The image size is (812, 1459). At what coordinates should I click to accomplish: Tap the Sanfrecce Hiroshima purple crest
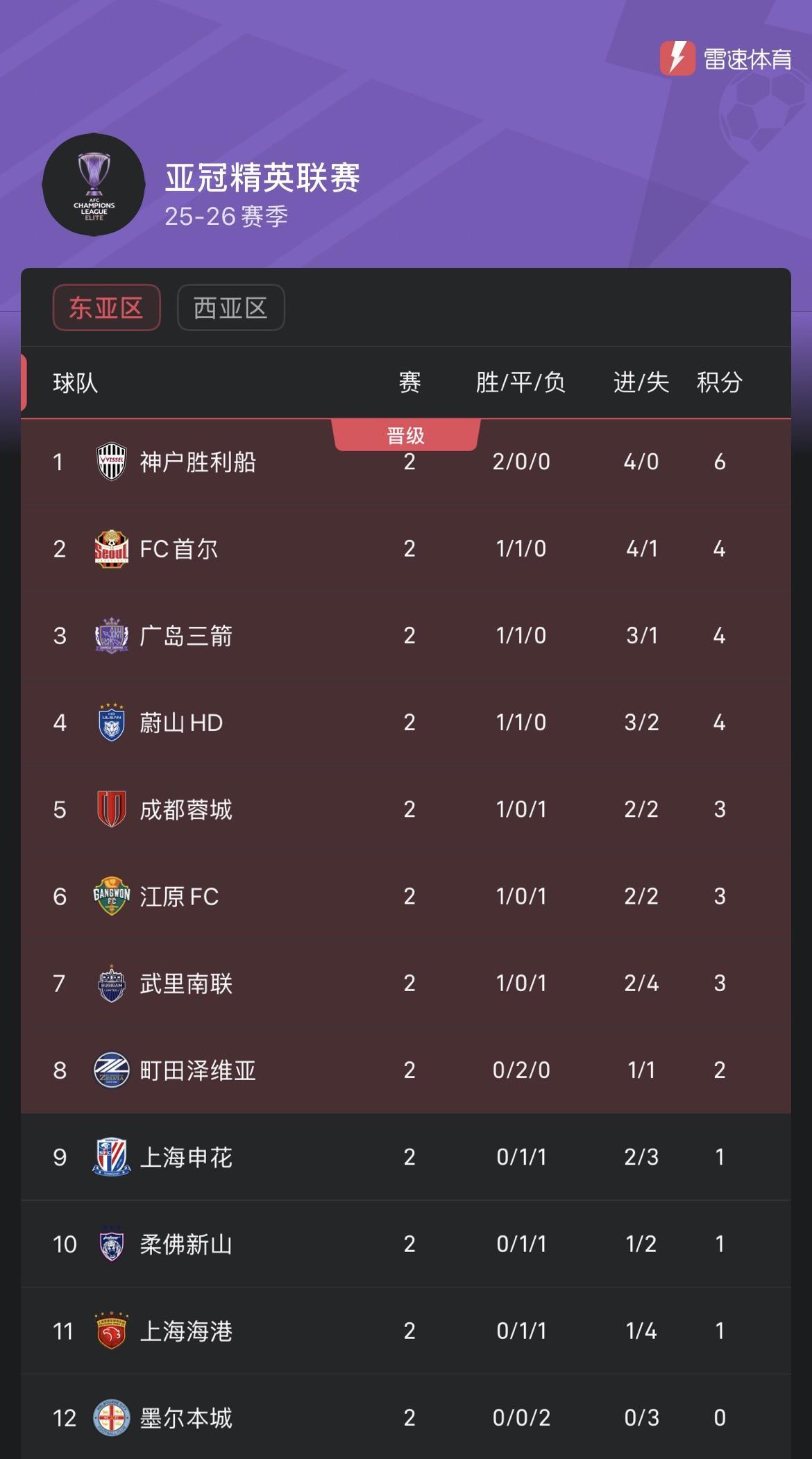pos(111,636)
